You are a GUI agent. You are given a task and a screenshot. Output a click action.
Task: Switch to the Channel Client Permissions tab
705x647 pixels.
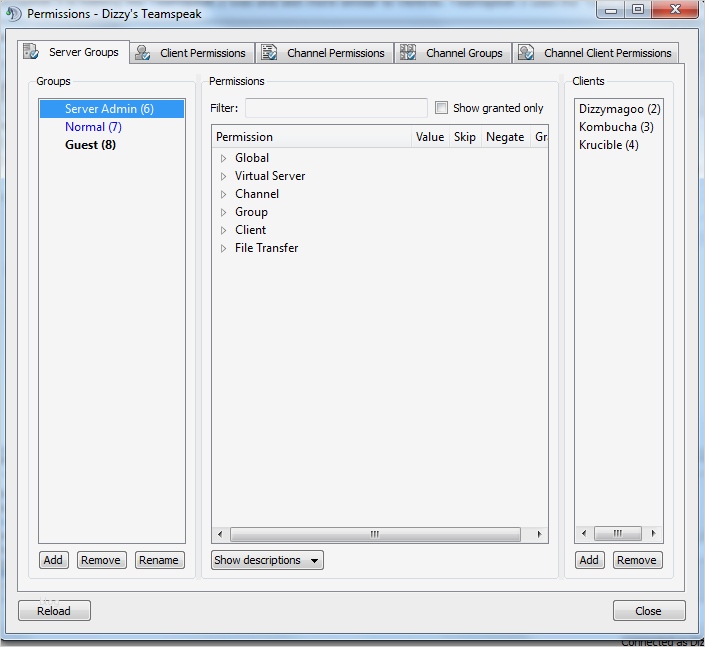(x=595, y=53)
